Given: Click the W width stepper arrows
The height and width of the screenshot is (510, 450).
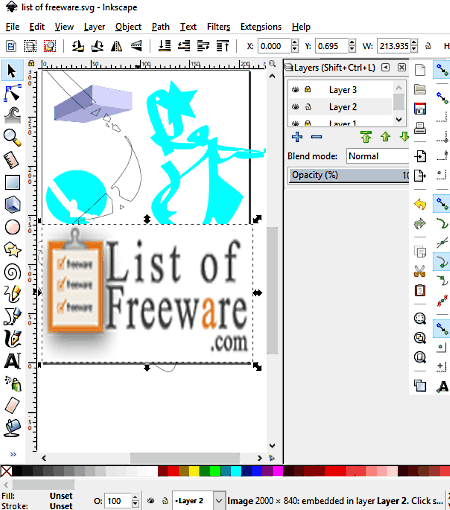Looking at the screenshot, I should pos(414,46).
